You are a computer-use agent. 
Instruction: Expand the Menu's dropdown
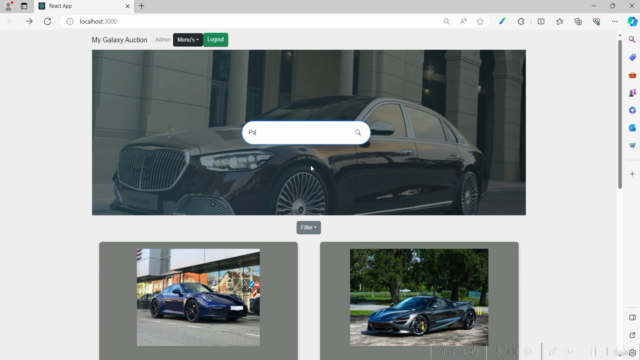point(188,40)
